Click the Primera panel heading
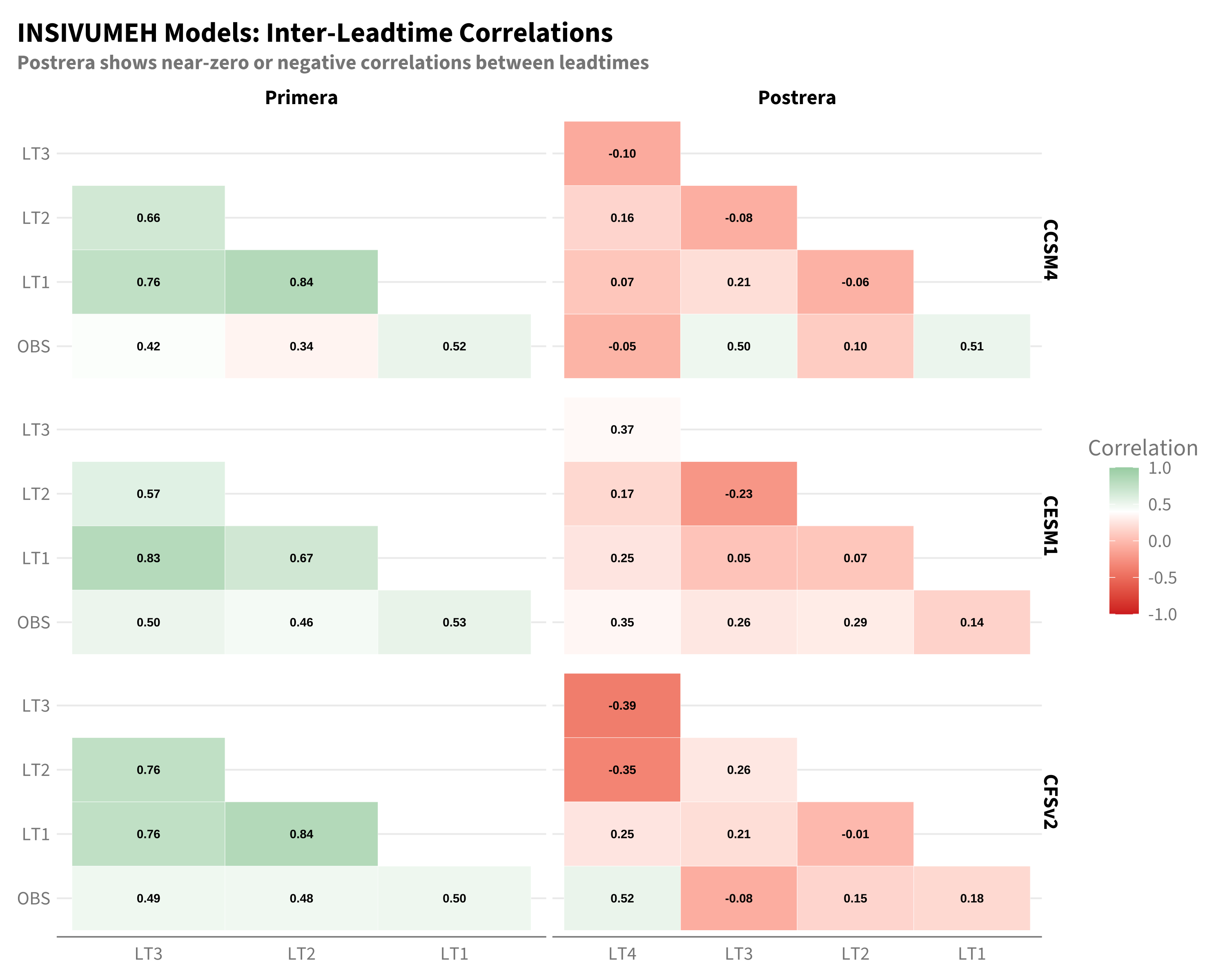 click(301, 98)
